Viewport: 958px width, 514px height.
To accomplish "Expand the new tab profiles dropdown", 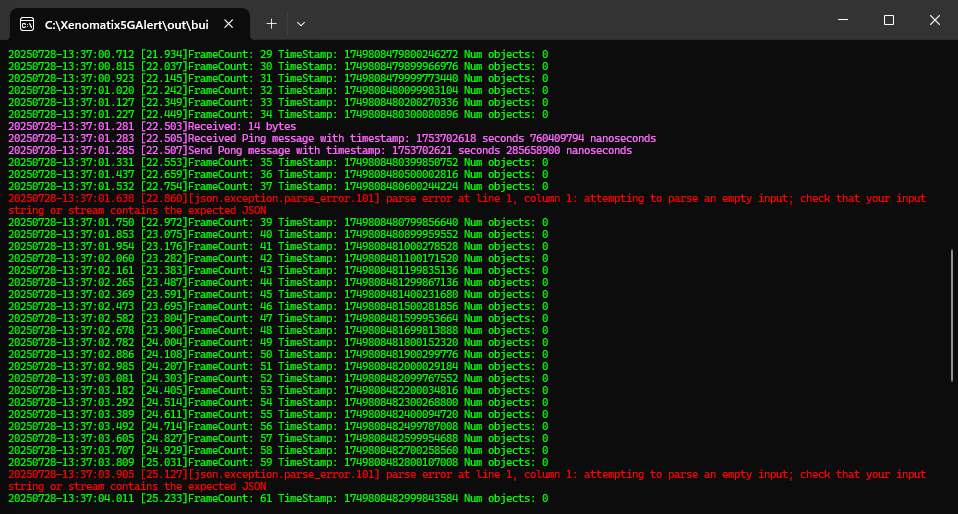I will coord(301,21).
